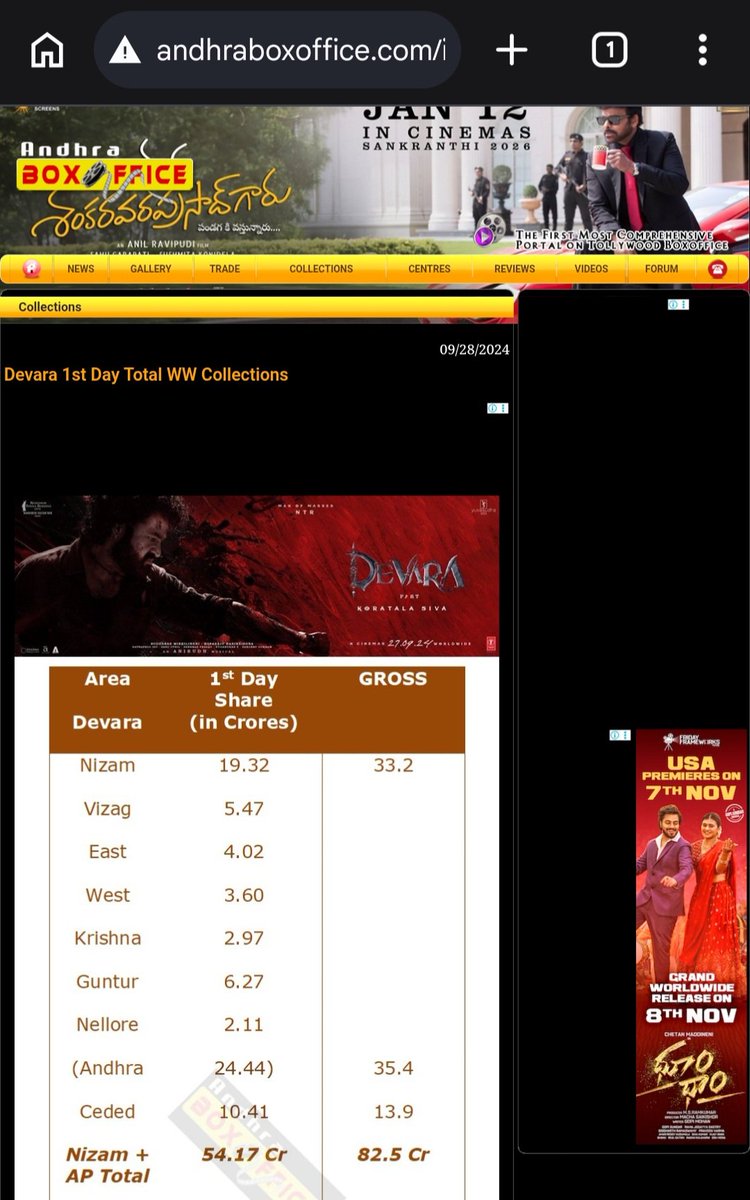750x1200 pixels.
Task: Tap the browser home icon
Action: (x=47, y=49)
